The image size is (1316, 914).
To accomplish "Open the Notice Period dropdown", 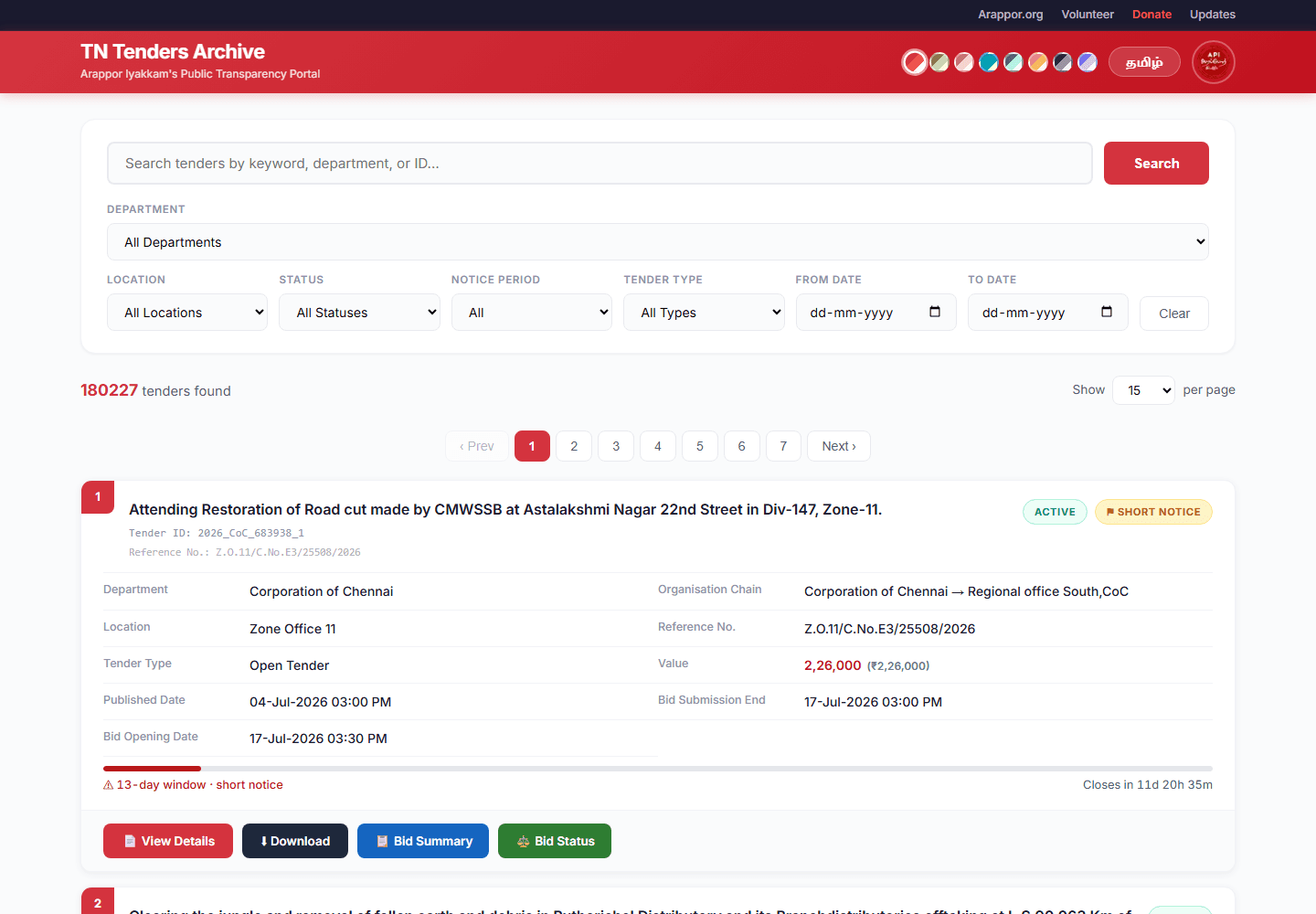I will [x=532, y=313].
